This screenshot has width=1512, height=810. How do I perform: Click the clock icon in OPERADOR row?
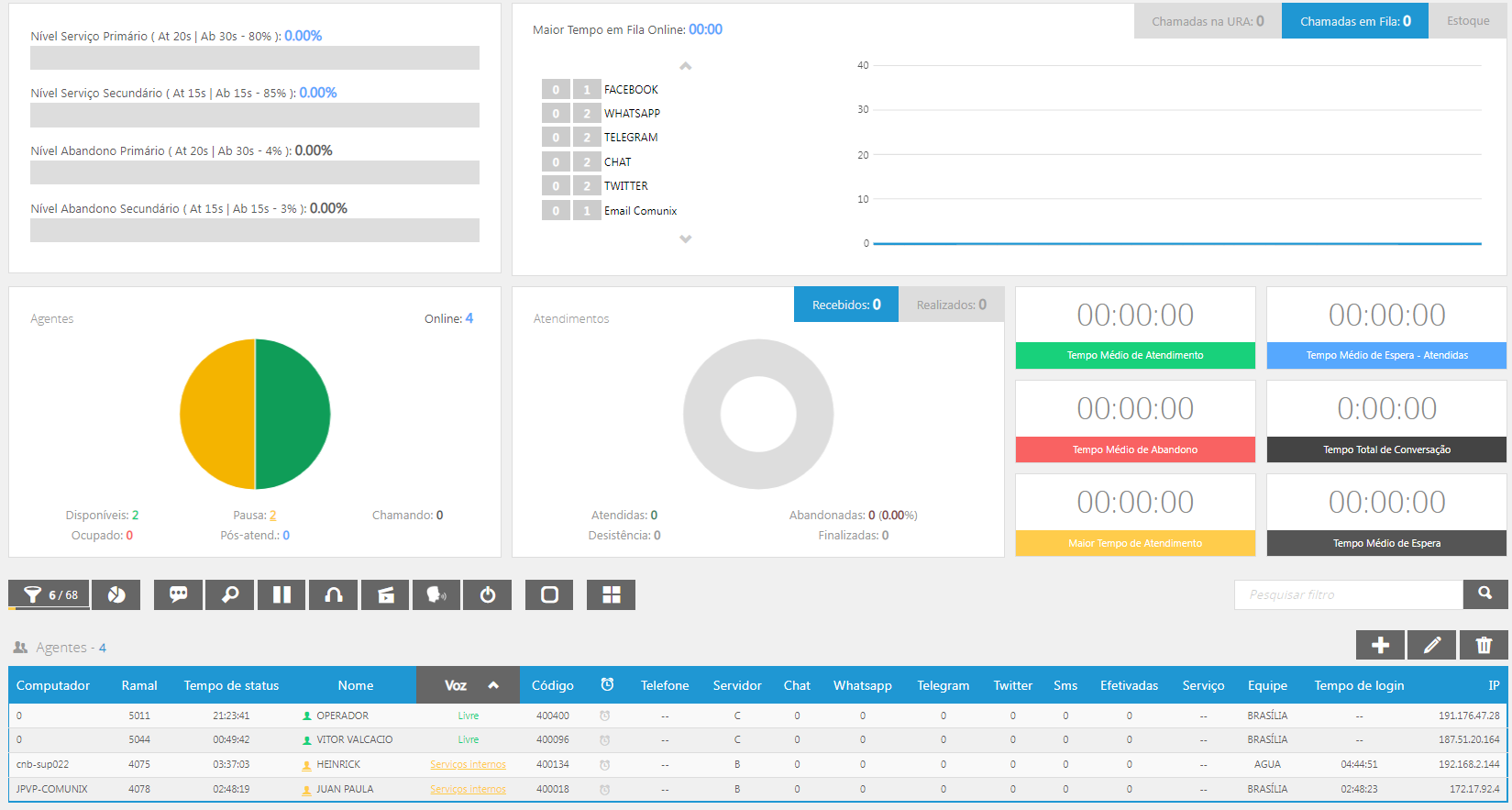(604, 716)
